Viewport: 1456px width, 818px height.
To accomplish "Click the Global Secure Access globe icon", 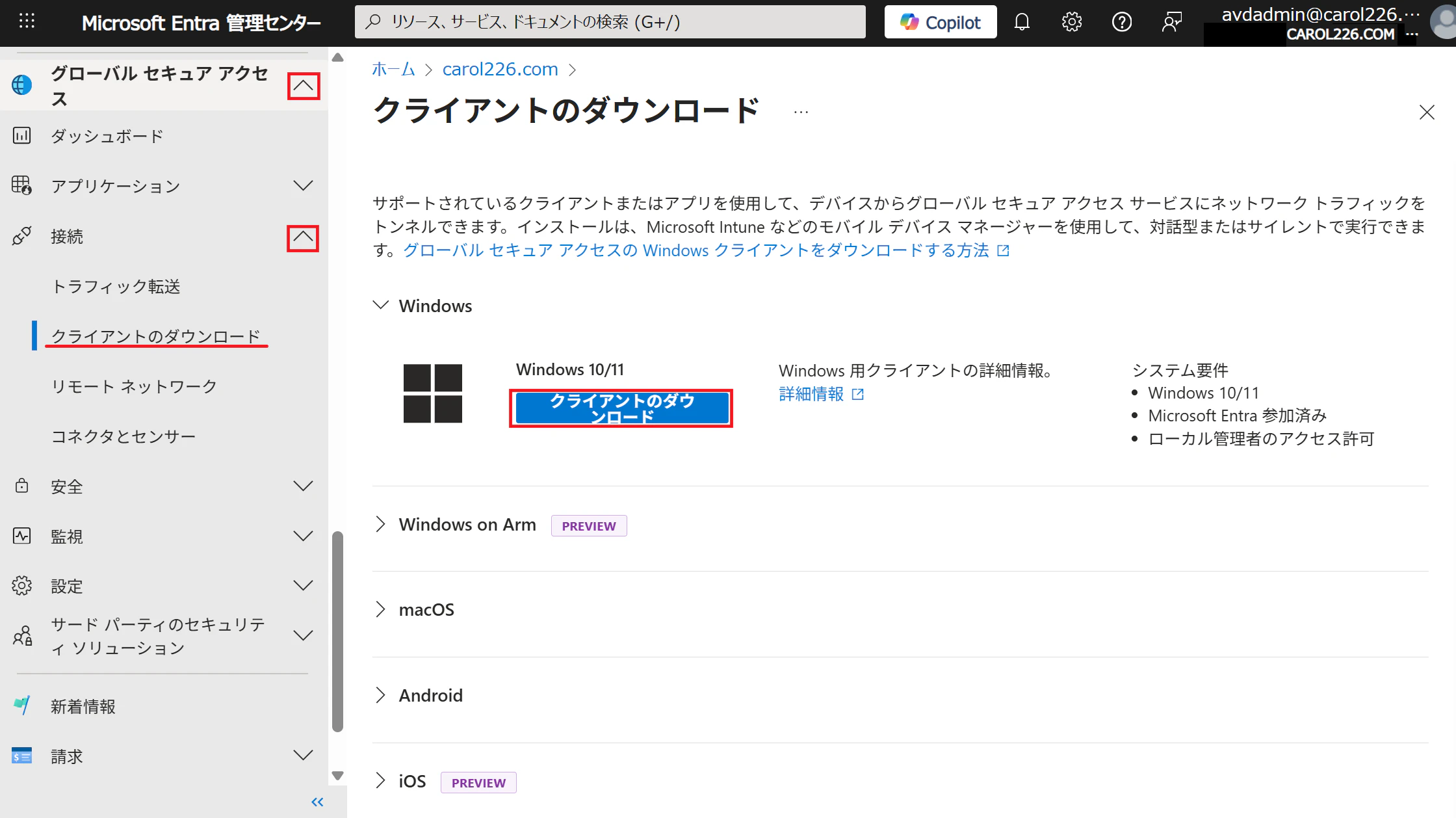I will 21,85.
